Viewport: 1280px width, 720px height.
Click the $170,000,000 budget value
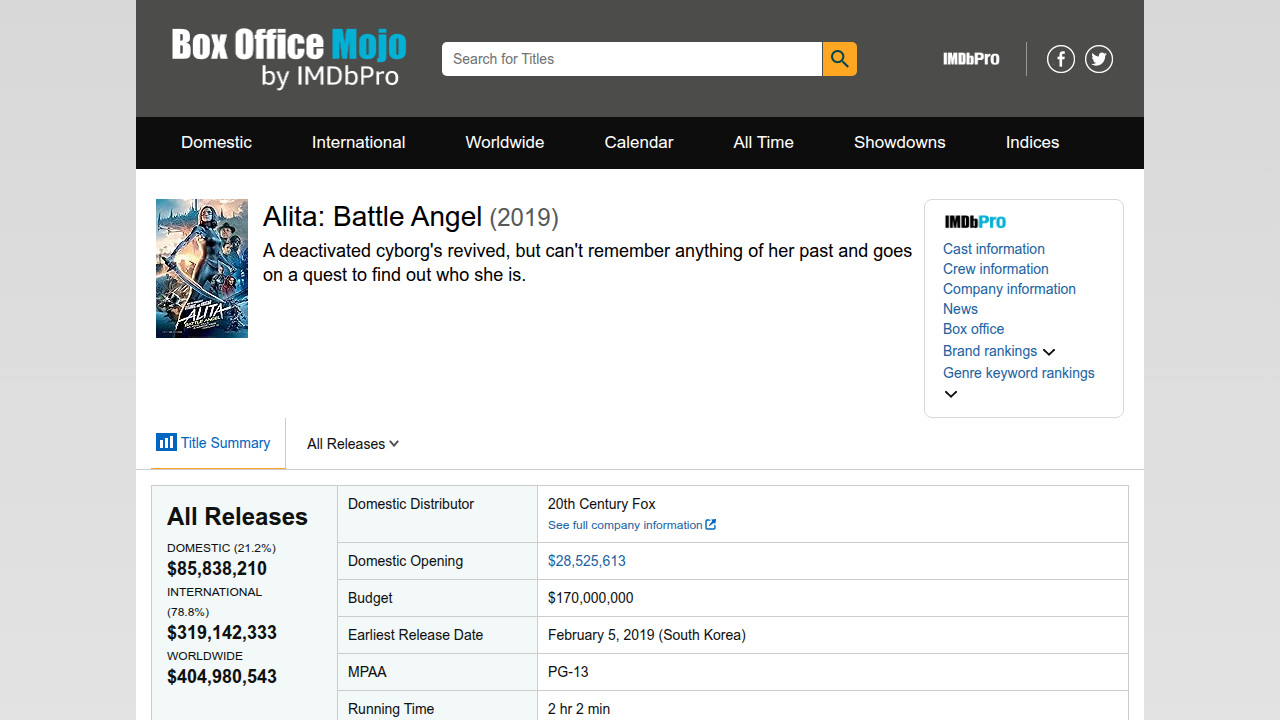coord(591,598)
